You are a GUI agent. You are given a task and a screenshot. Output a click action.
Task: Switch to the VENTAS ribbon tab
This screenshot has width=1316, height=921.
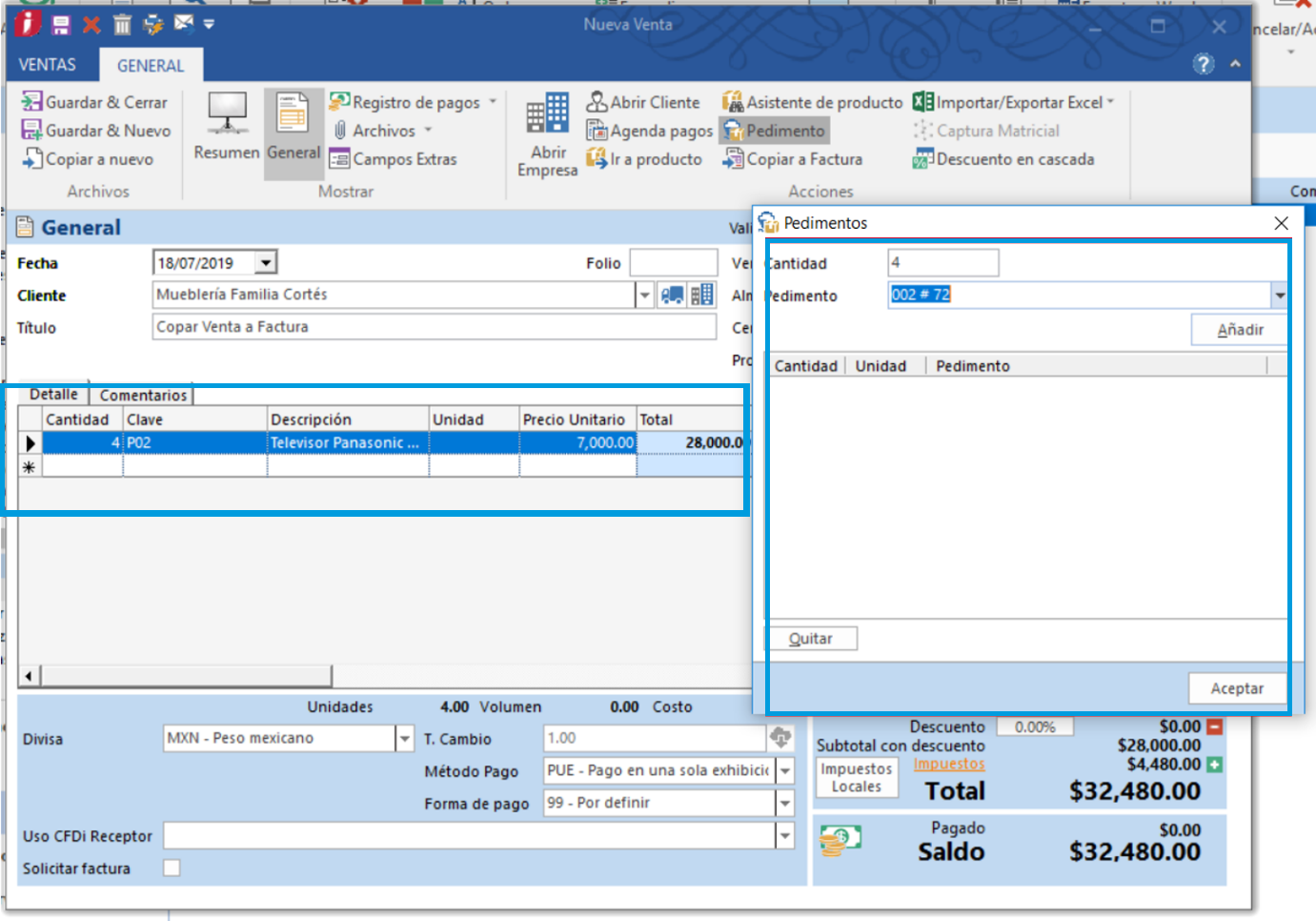[48, 65]
